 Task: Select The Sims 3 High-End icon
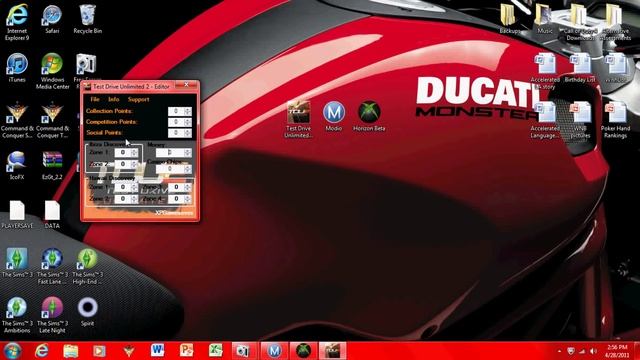point(87,266)
